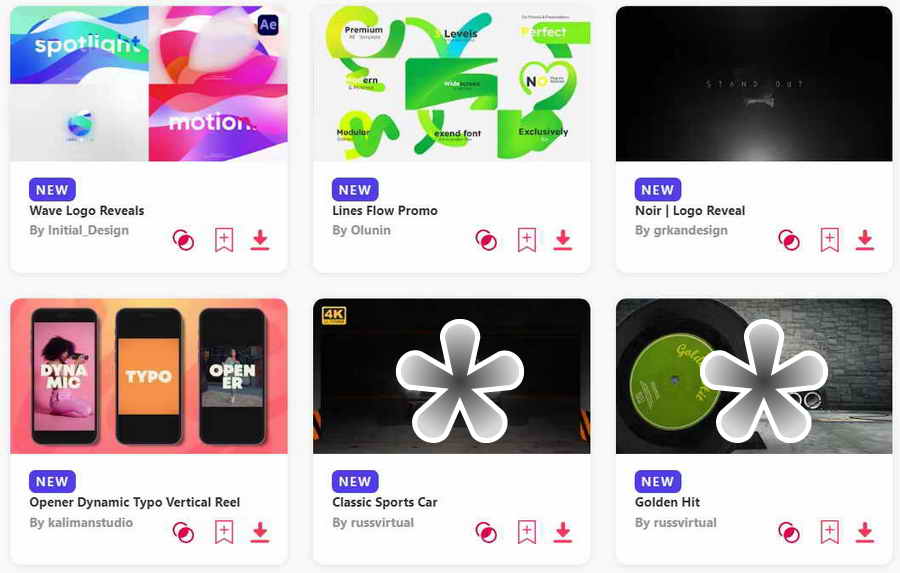This screenshot has height=573, width=900.
Task: Open author kalimanstudio's page
Action: (81, 522)
